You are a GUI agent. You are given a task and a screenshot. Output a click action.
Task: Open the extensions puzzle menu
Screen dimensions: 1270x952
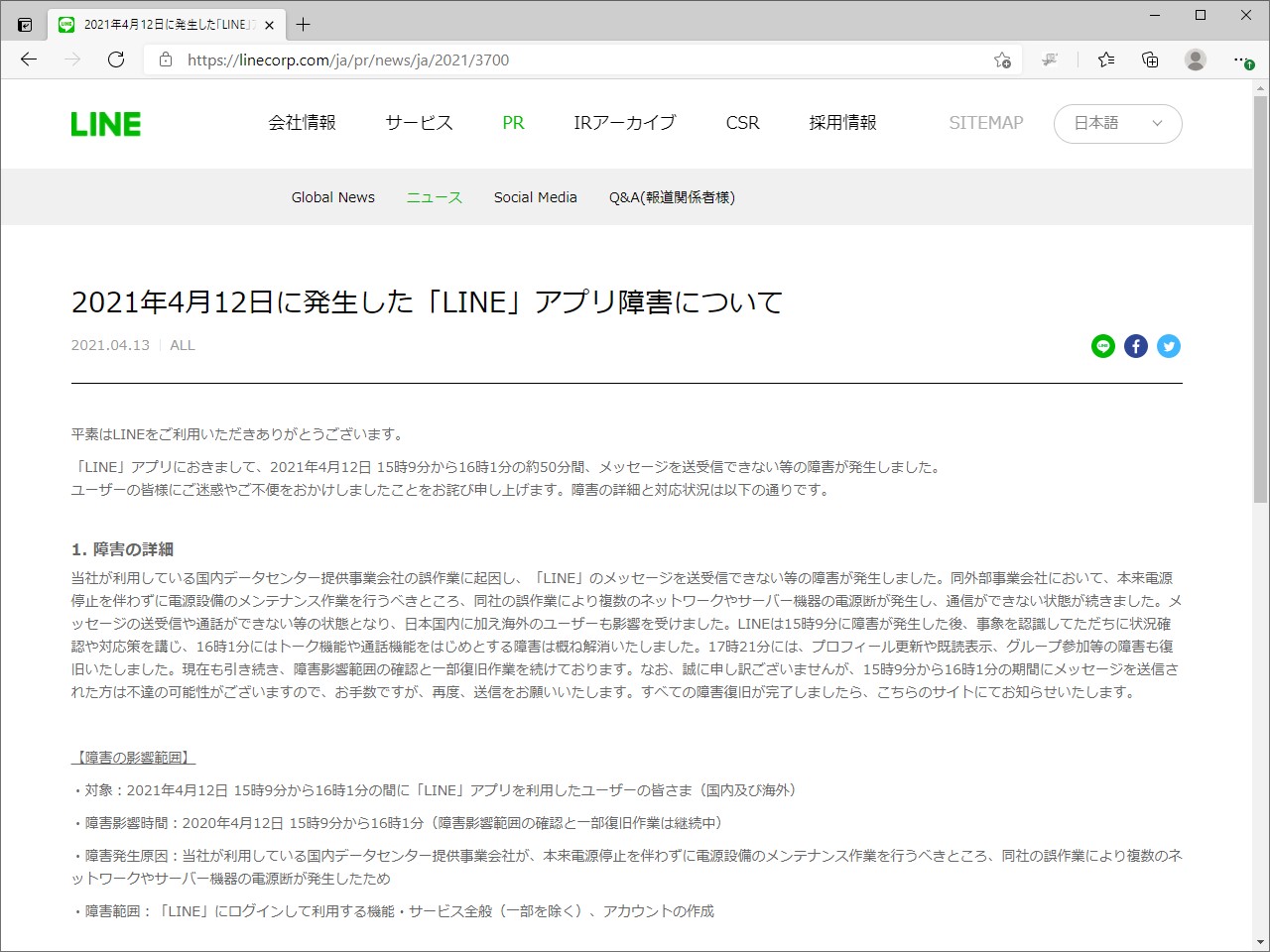pos(1051,59)
